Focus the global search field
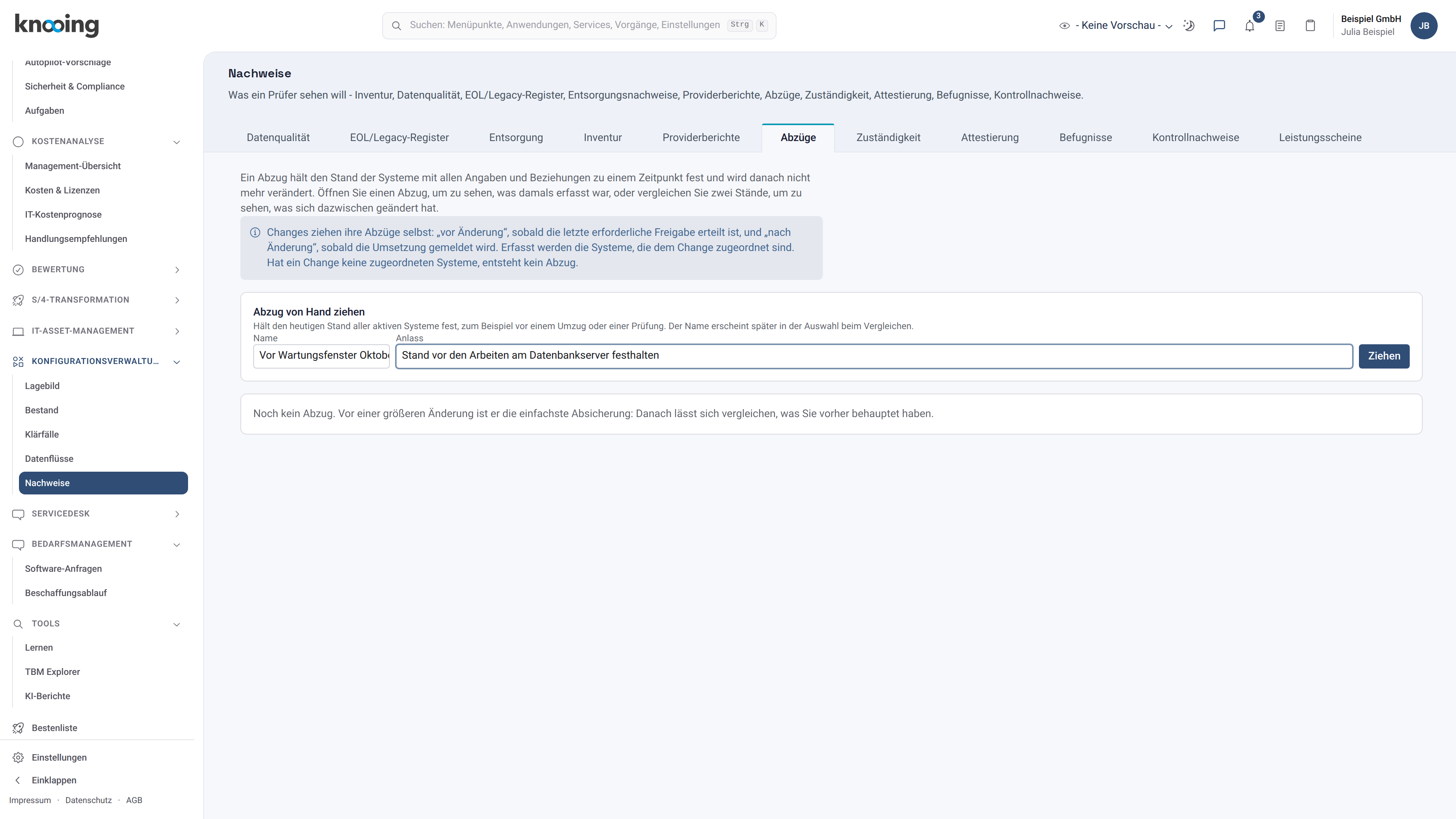The image size is (1456, 819). [x=579, y=25]
